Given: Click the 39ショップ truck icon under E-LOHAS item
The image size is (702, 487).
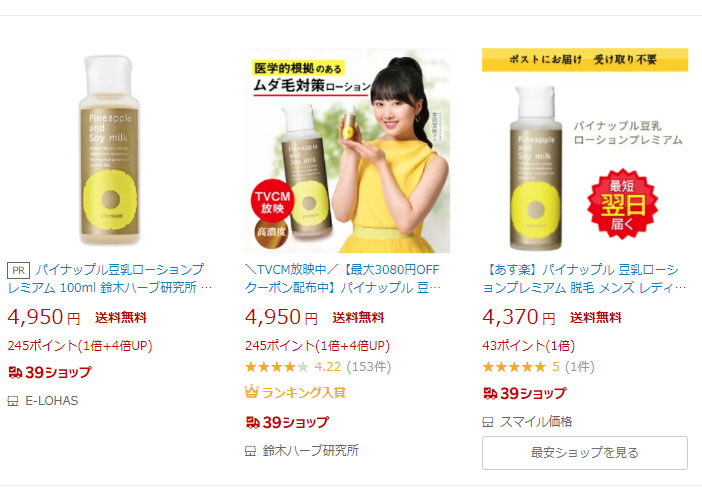Looking at the screenshot, I should tap(15, 372).
